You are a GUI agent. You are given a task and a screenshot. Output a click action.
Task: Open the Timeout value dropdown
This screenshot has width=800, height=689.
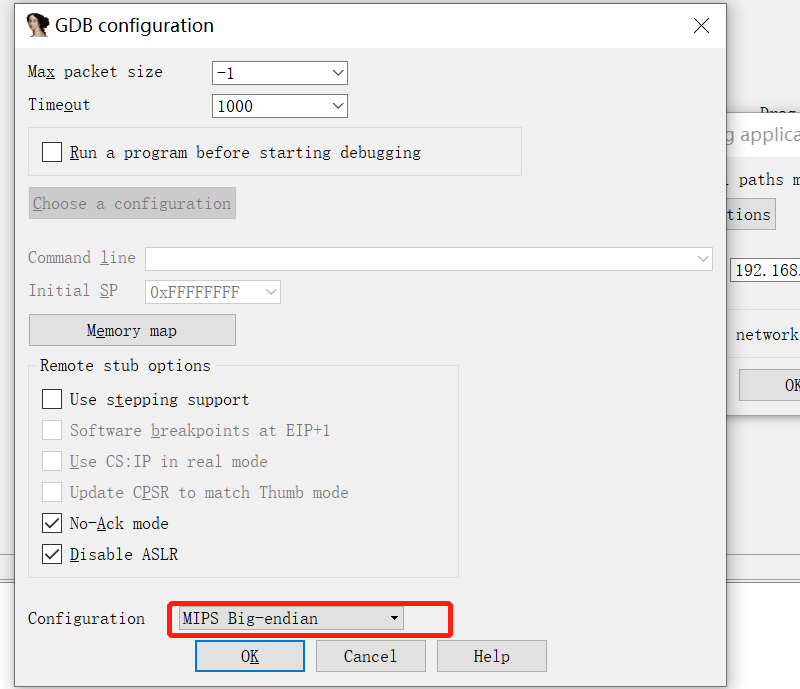tap(338, 106)
